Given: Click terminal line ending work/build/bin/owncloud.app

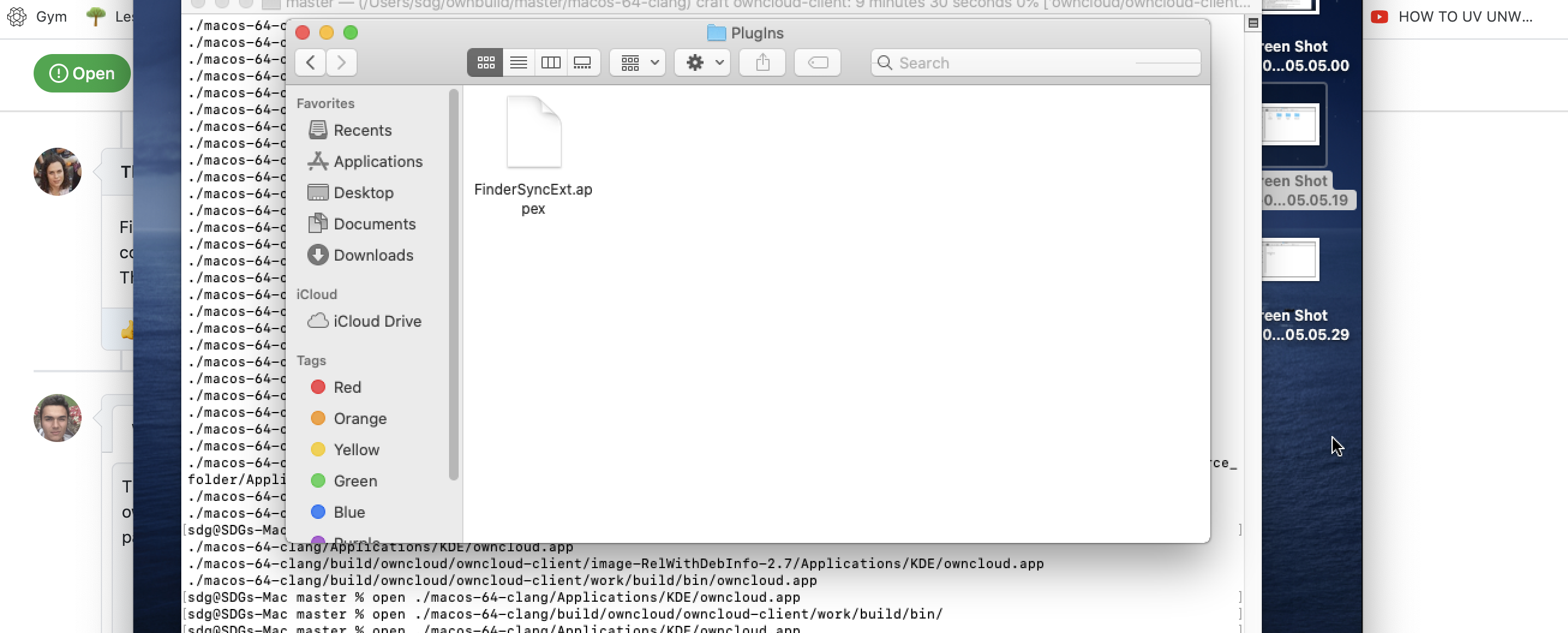Looking at the screenshot, I should [x=502, y=581].
